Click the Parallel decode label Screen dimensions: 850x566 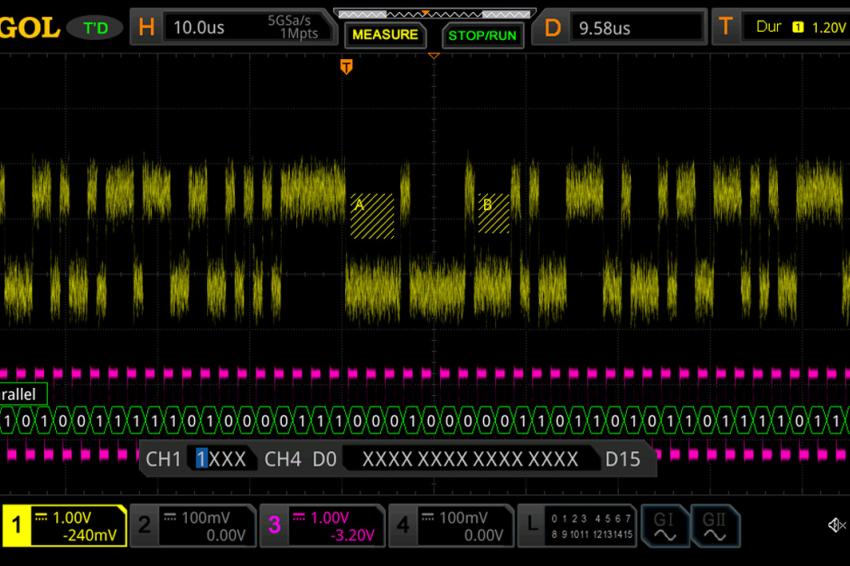(23, 394)
